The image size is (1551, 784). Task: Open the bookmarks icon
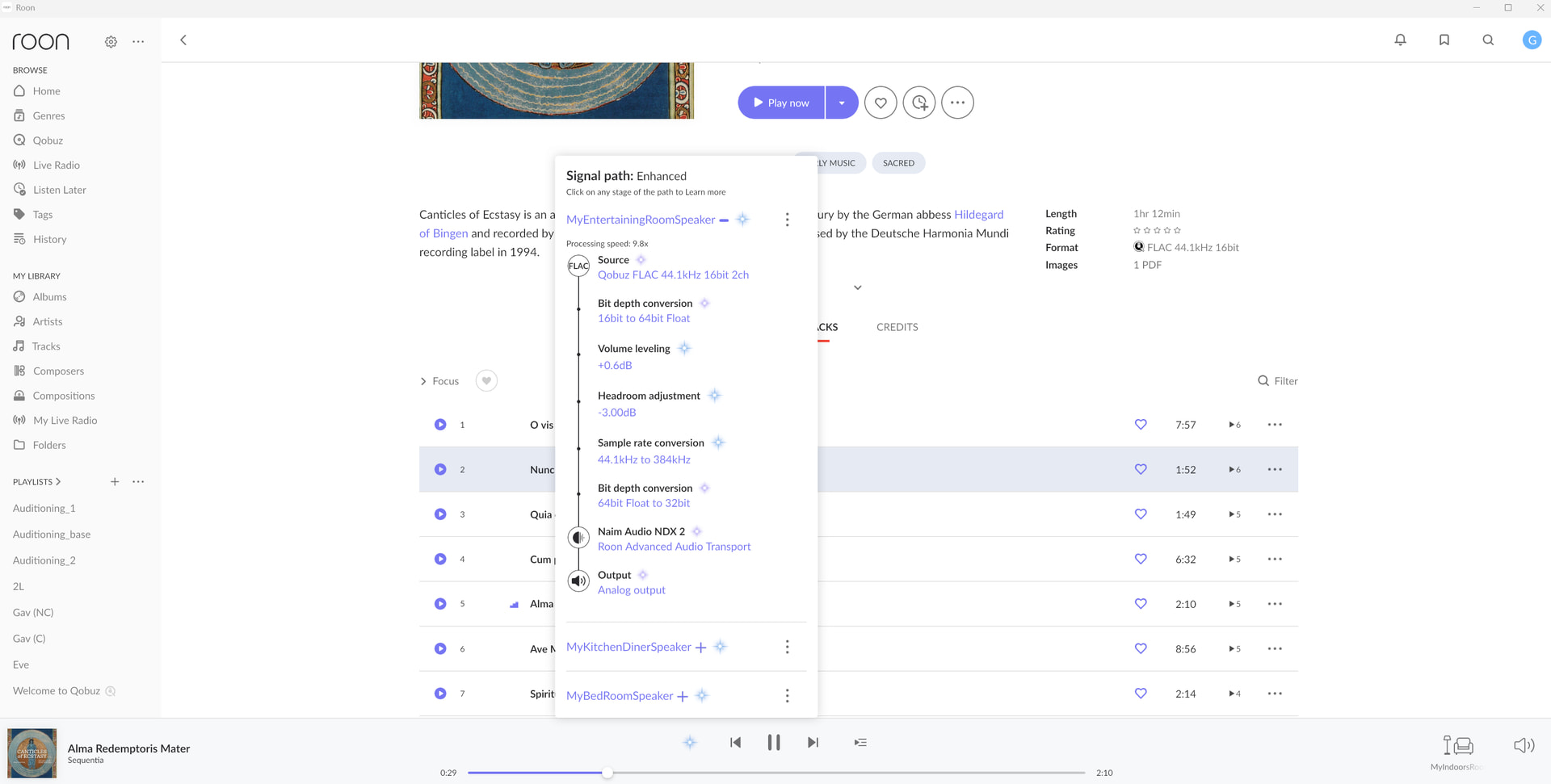[x=1444, y=40]
